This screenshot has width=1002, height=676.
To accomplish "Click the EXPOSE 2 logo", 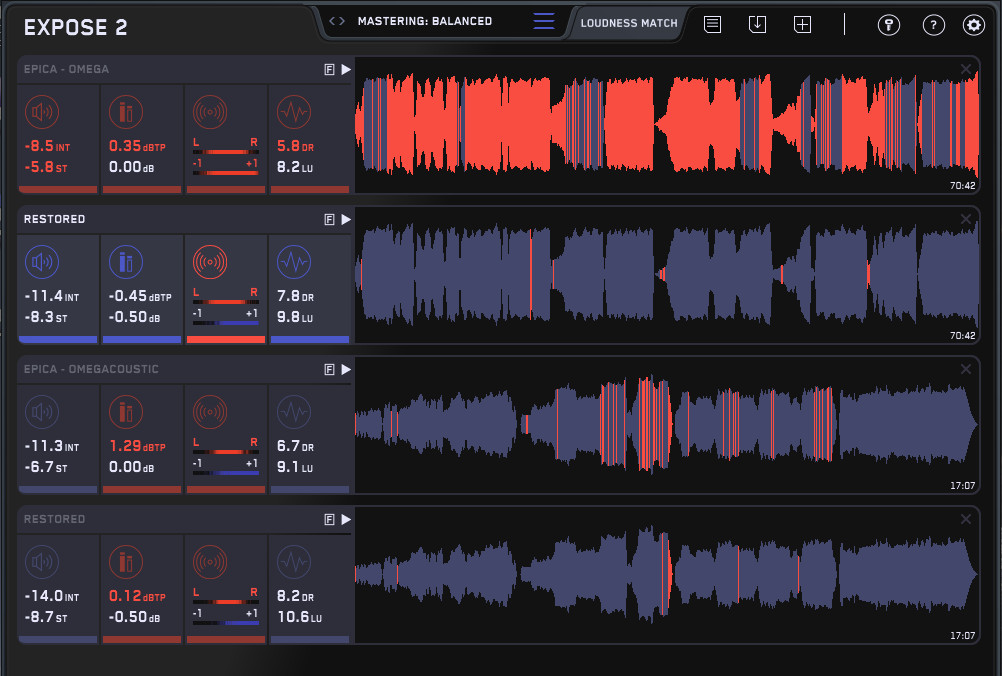I will tap(75, 27).
